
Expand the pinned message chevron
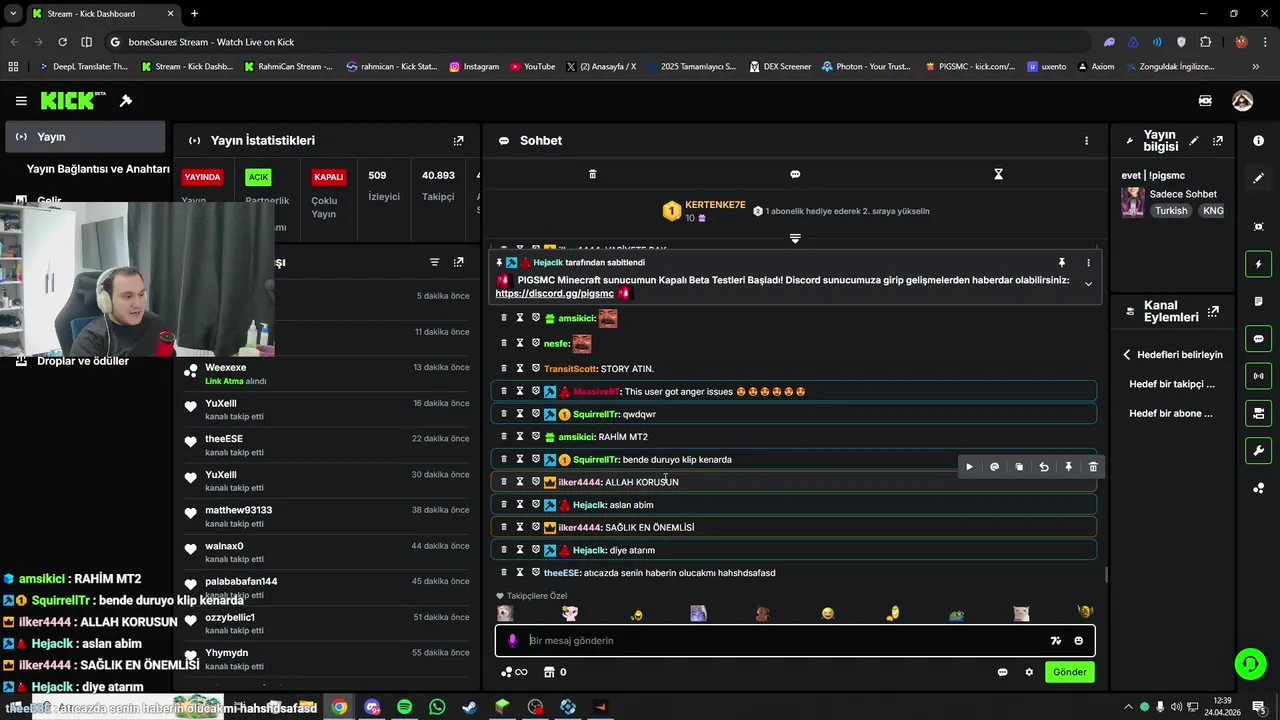click(1089, 284)
